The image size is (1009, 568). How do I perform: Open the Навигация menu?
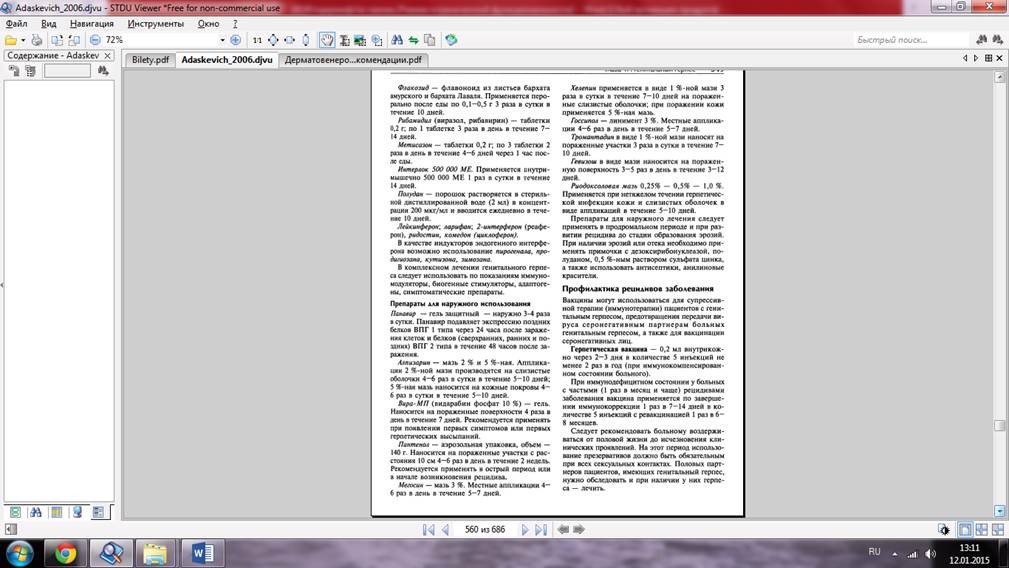(92, 24)
